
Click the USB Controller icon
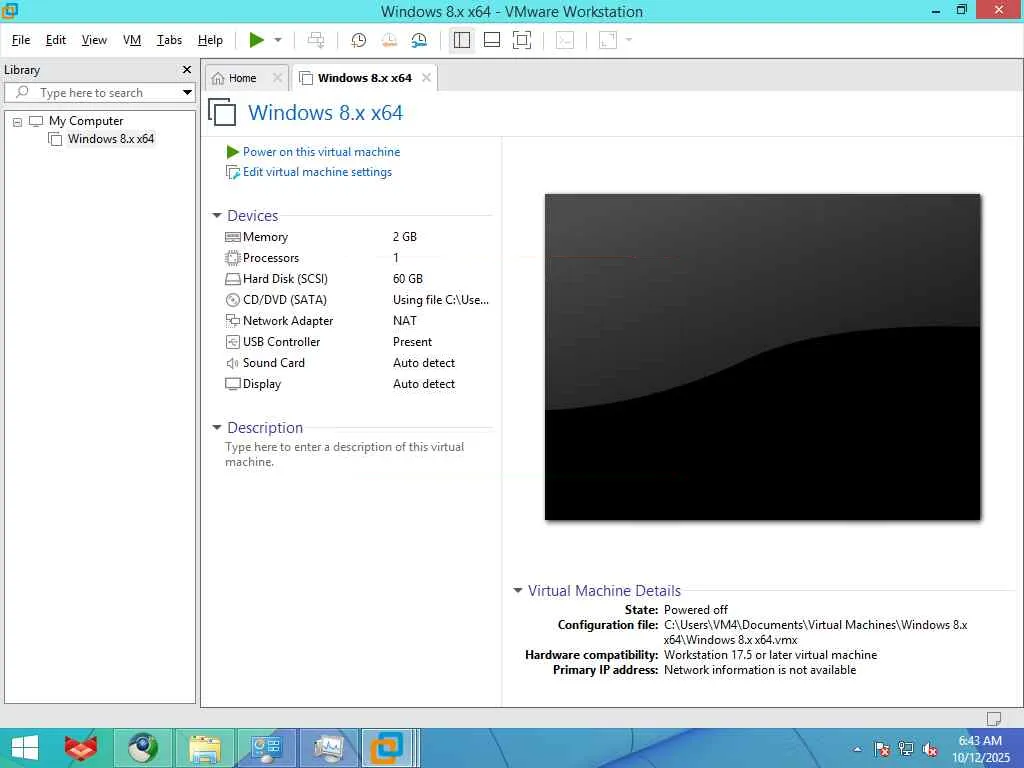click(x=232, y=342)
